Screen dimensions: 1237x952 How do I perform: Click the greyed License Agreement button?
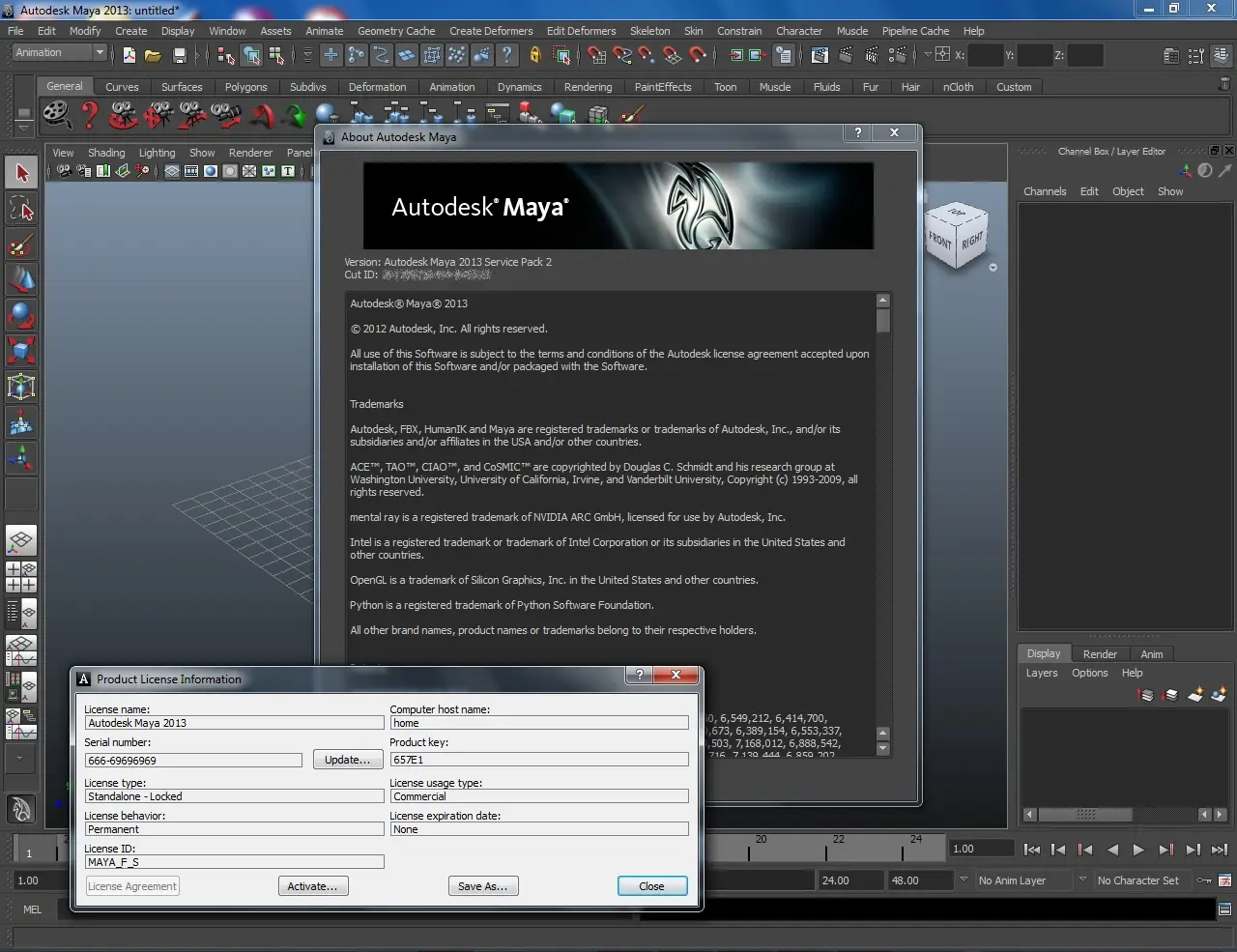[132, 886]
